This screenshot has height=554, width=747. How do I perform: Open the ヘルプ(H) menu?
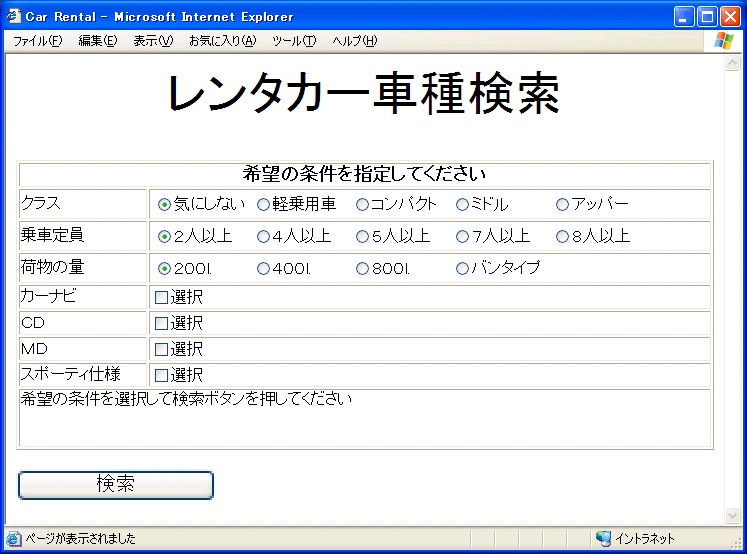coord(355,41)
